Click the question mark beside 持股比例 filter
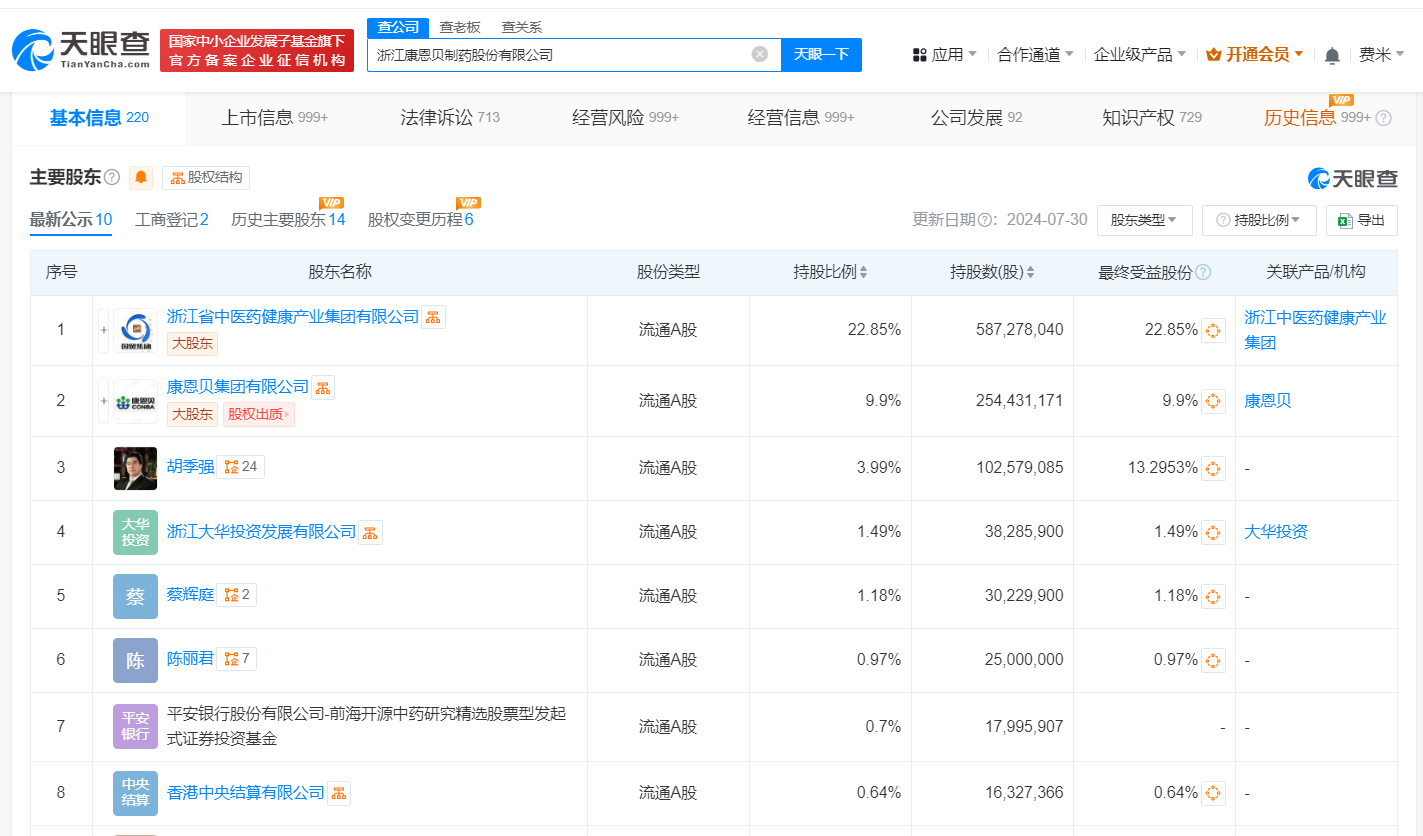The height and width of the screenshot is (836, 1423). coord(1222,220)
